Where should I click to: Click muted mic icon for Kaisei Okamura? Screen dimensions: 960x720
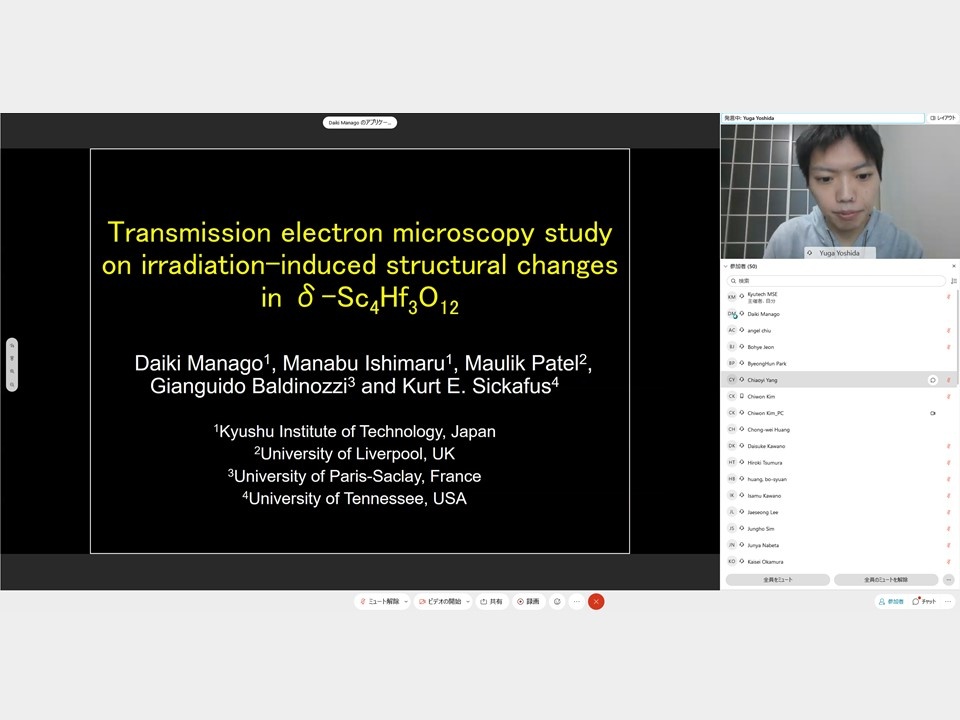(948, 561)
